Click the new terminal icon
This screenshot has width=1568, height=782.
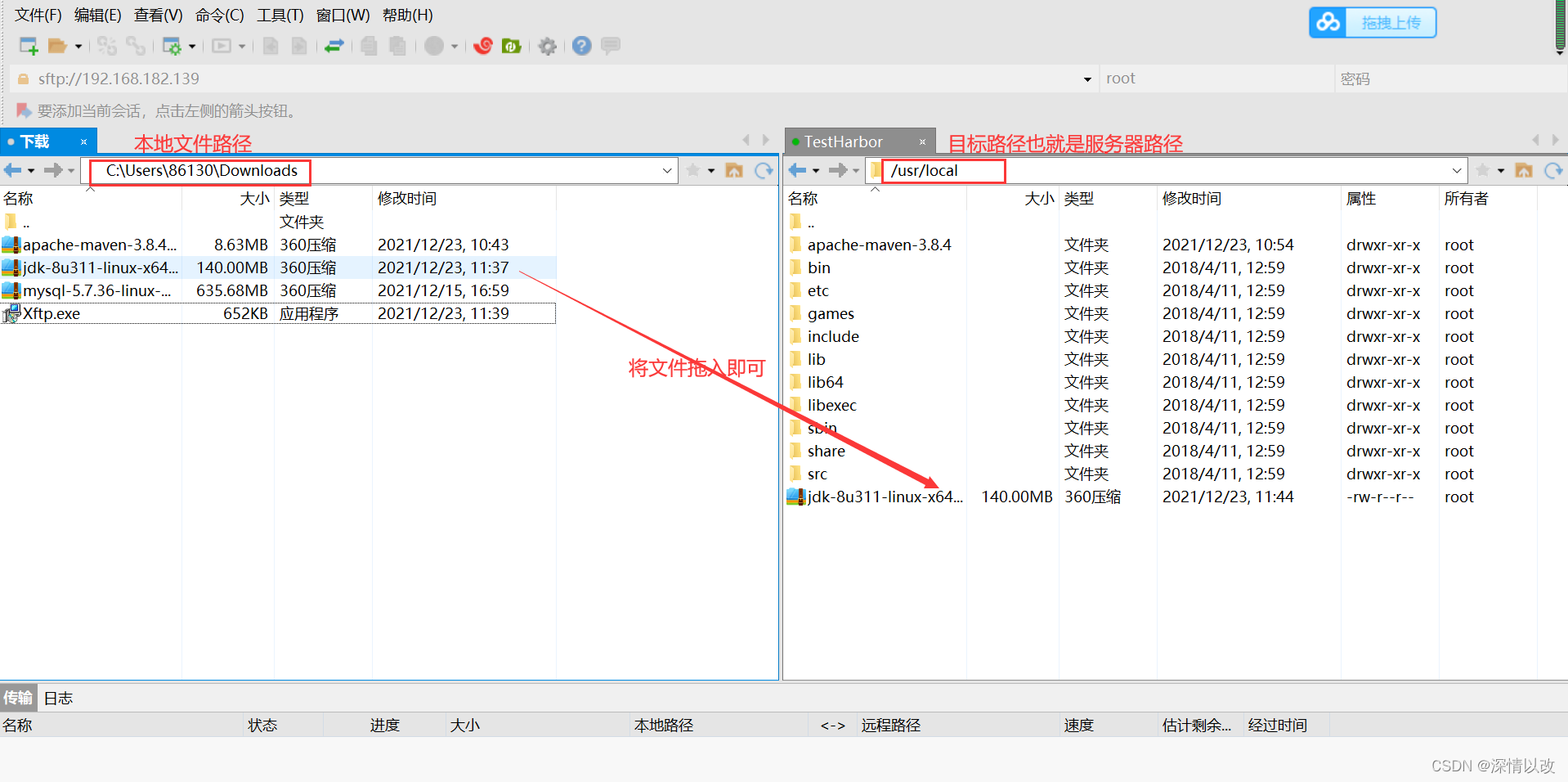click(222, 46)
